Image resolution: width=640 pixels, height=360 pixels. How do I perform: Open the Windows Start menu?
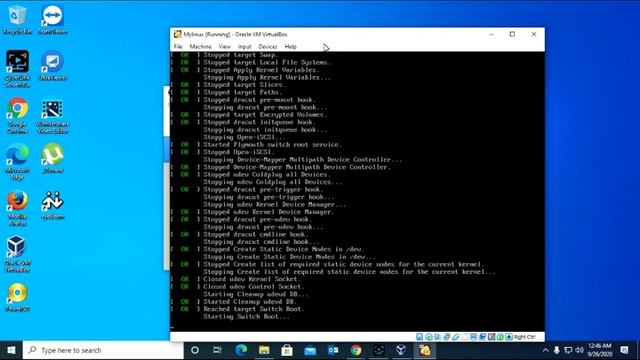click(11, 350)
